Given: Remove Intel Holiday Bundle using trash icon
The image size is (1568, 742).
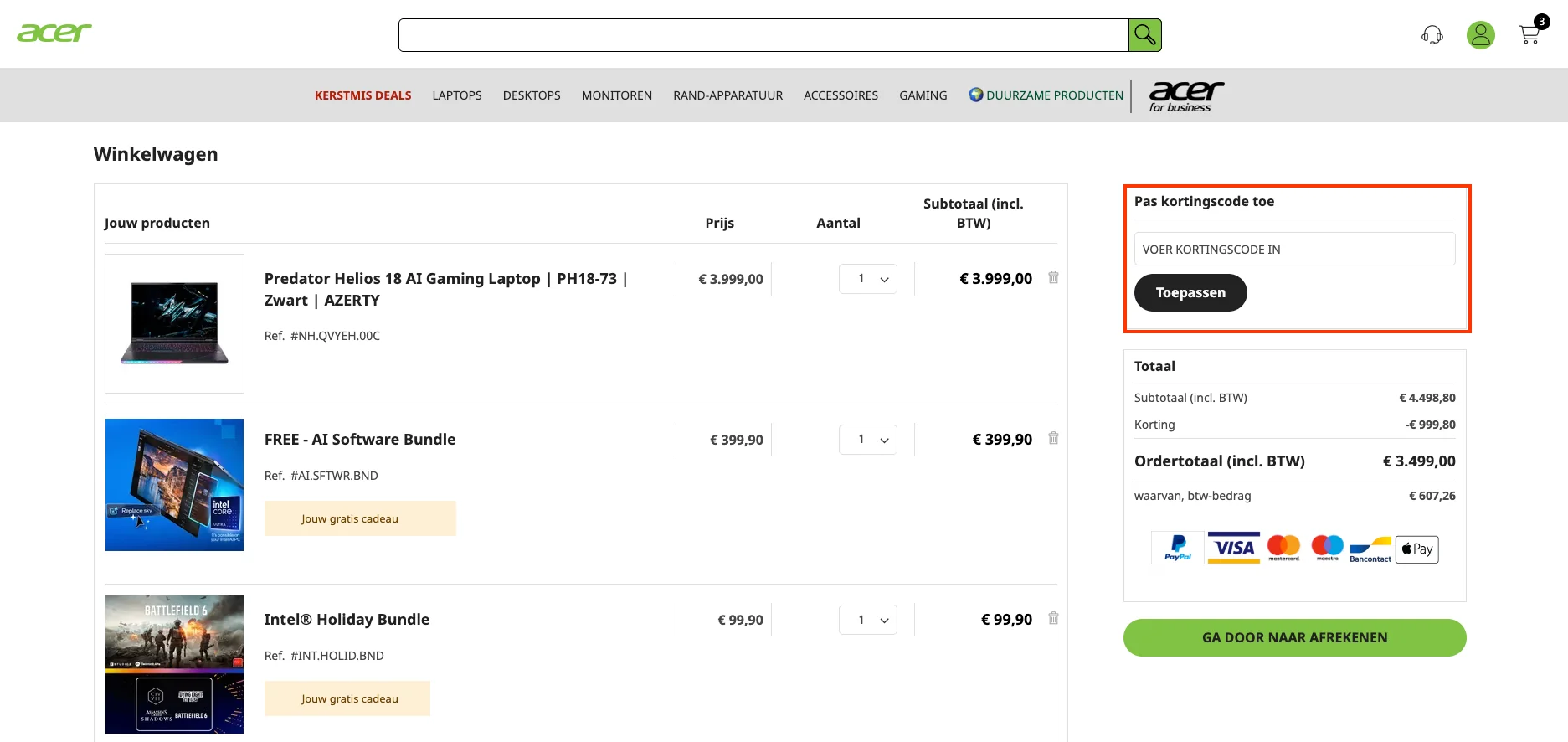Looking at the screenshot, I should click(x=1053, y=618).
